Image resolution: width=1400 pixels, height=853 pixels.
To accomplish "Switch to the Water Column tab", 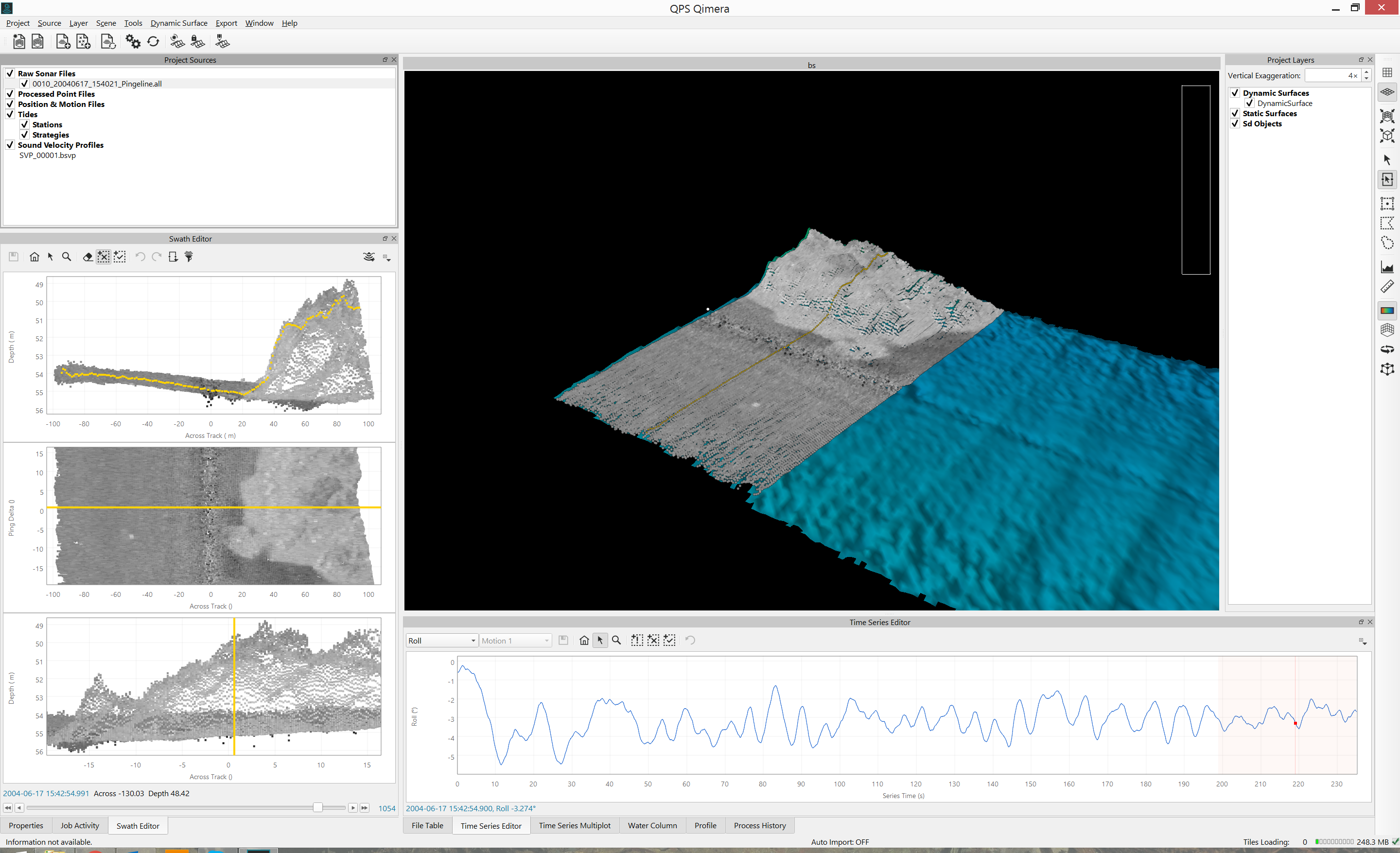I will coord(652,825).
